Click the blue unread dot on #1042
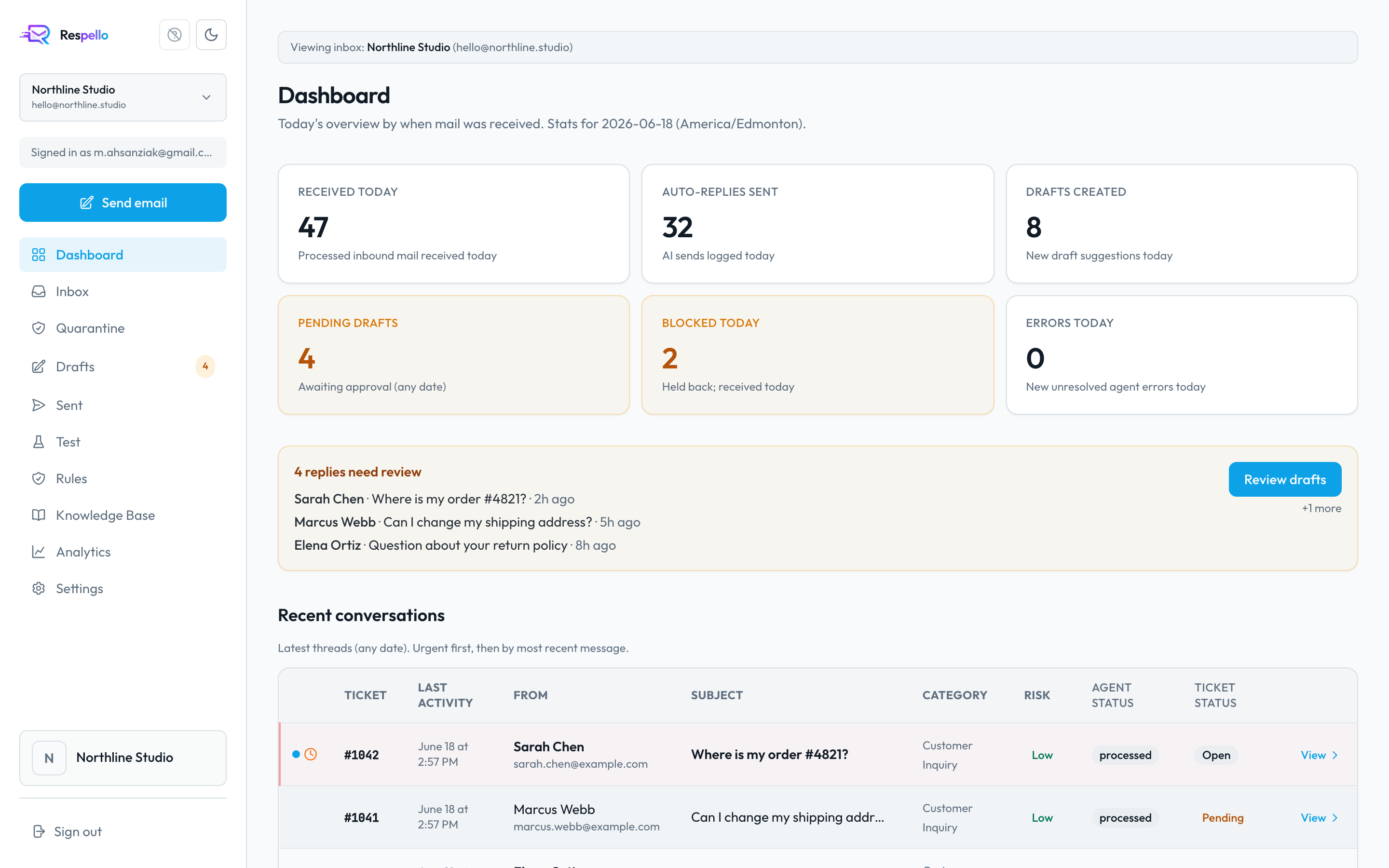Image resolution: width=1389 pixels, height=868 pixels. coord(296,754)
